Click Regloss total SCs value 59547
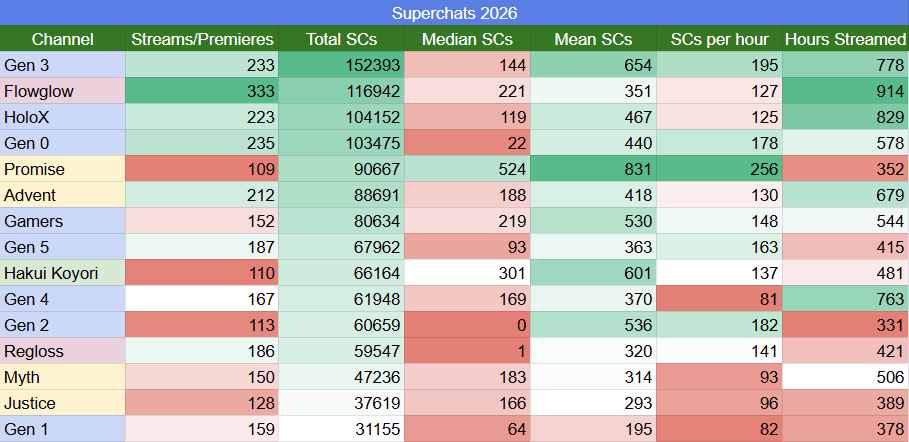 point(341,351)
